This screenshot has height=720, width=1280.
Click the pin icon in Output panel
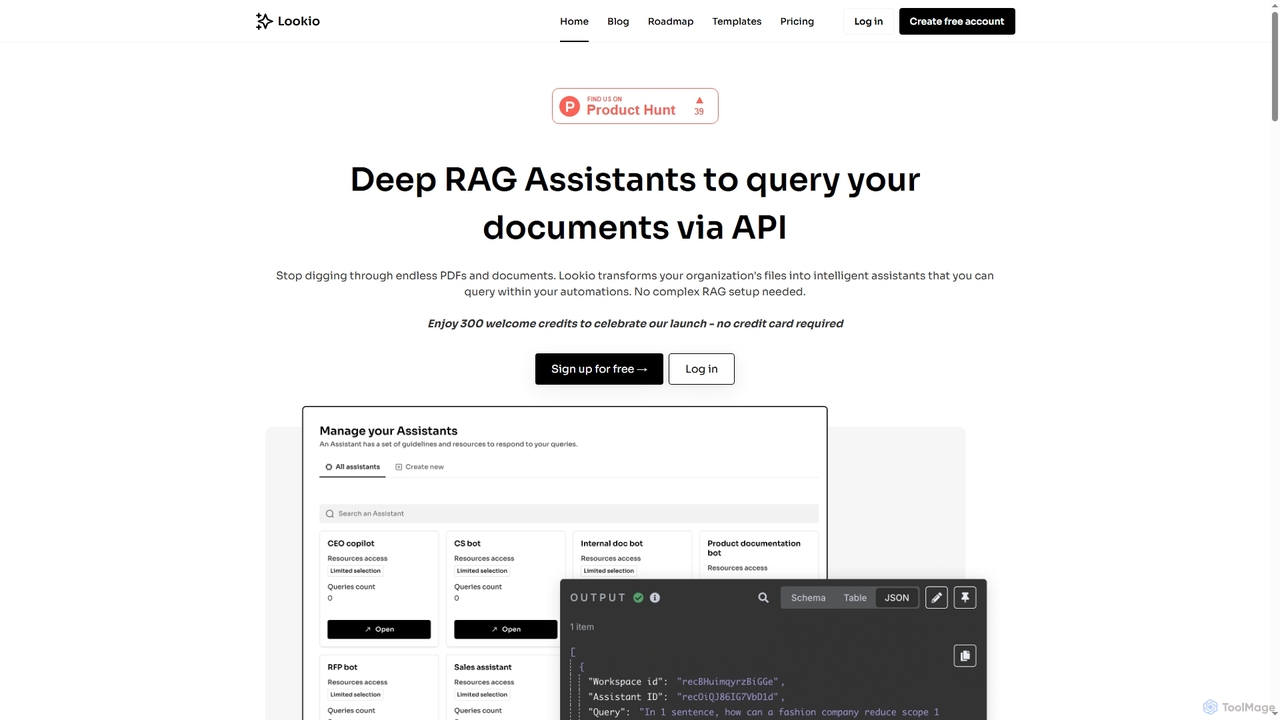(965, 598)
